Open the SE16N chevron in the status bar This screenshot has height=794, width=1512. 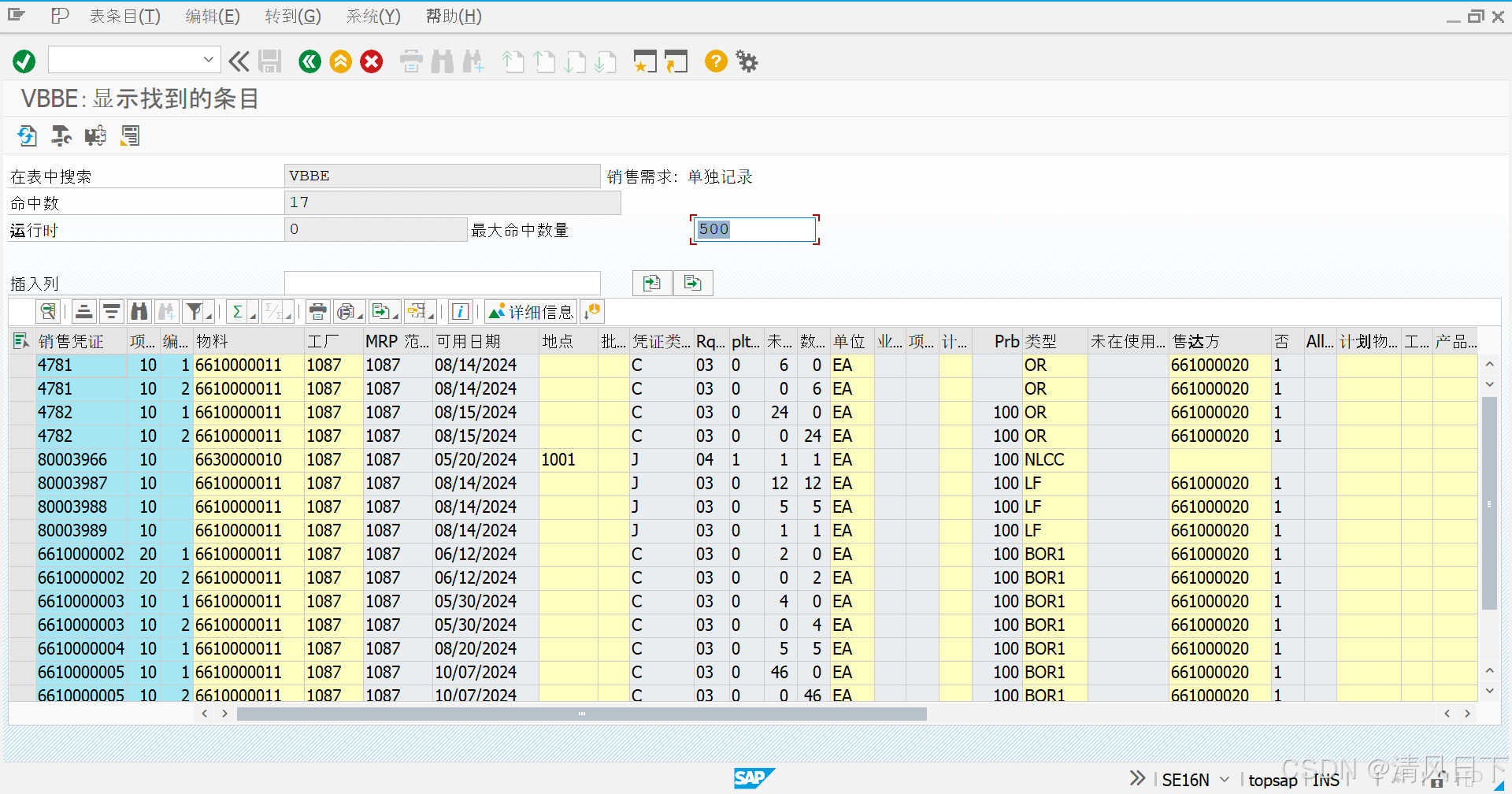[x=1222, y=779]
